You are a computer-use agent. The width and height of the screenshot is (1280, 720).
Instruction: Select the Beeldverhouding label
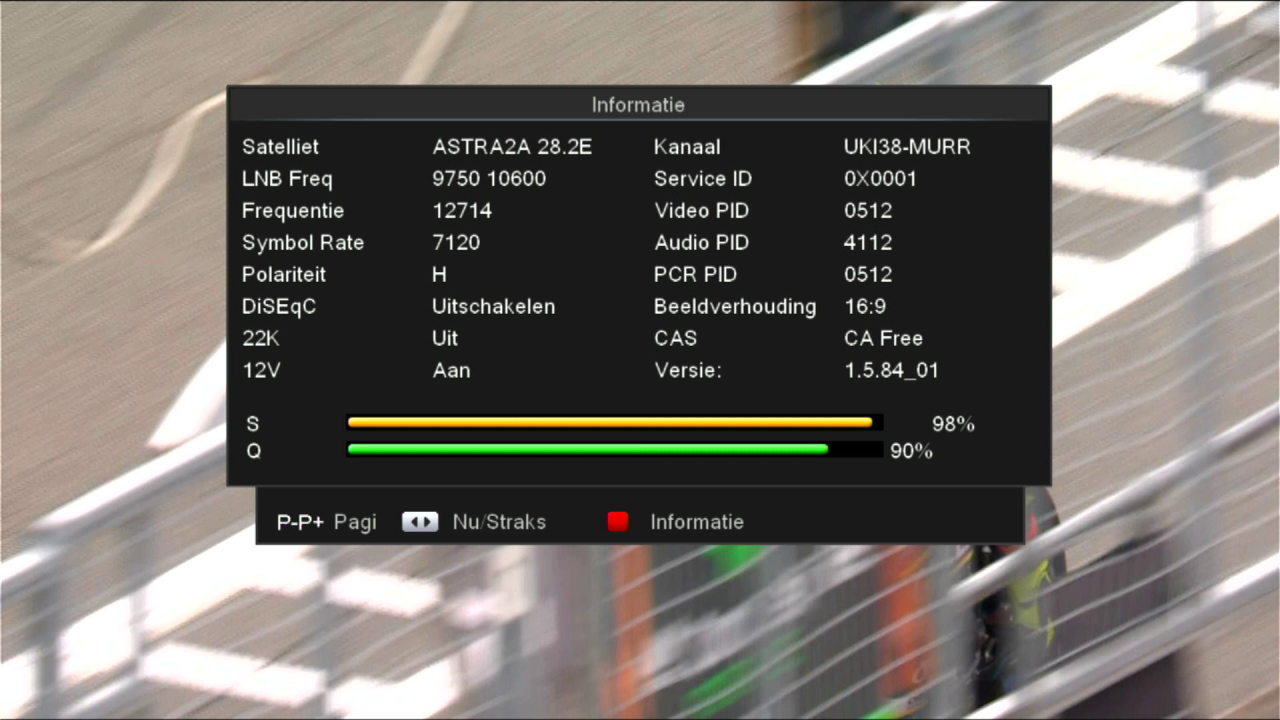pyautogui.click(x=735, y=307)
